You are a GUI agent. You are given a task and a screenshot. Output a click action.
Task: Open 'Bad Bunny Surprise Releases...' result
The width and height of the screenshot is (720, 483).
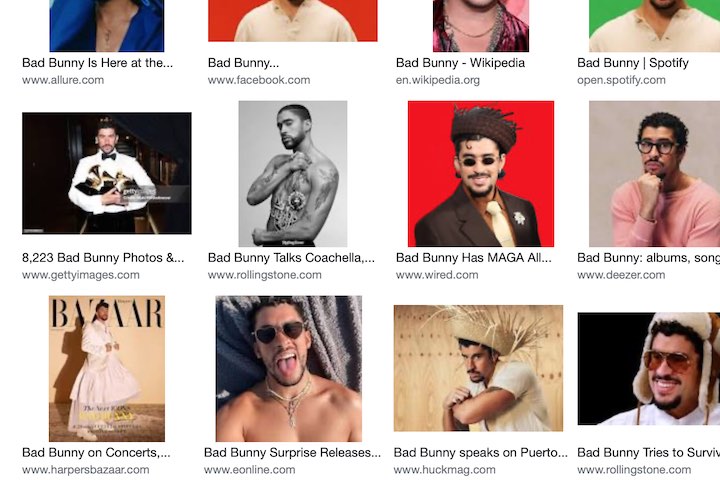[x=292, y=453]
